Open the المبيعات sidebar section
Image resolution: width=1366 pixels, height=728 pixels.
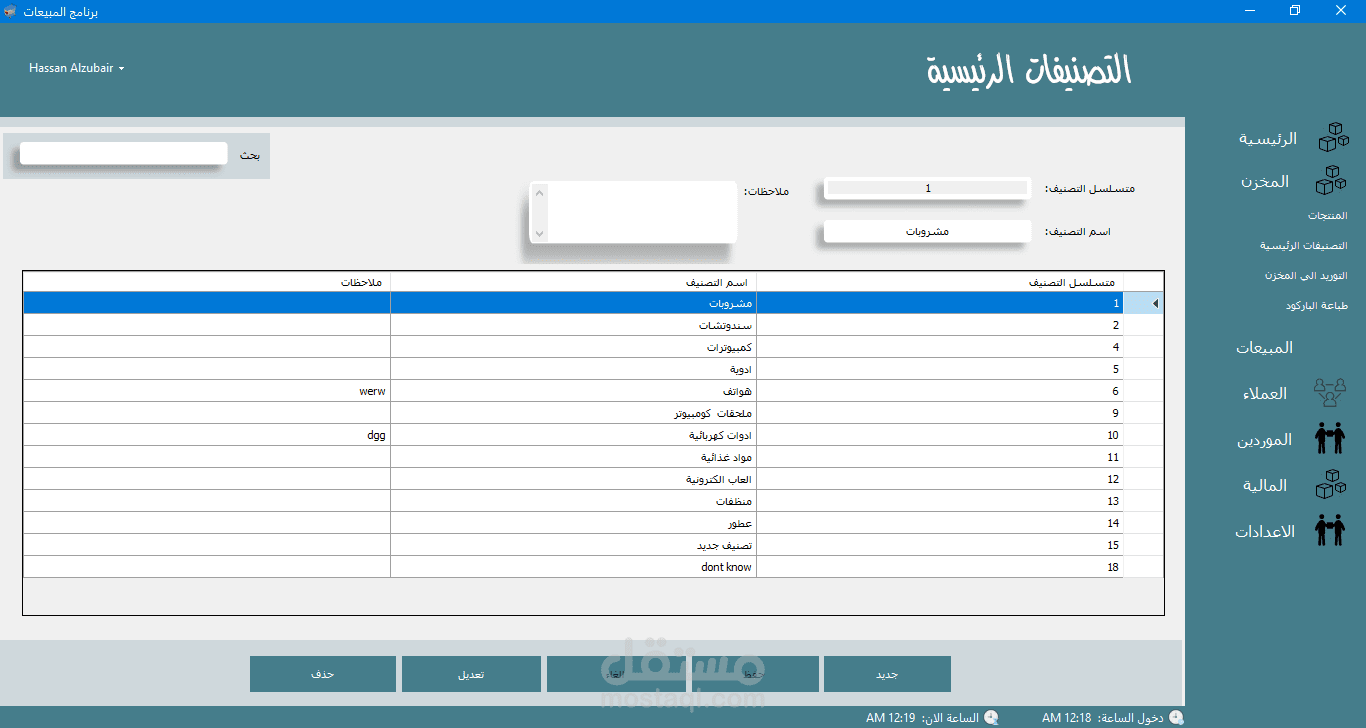coord(1264,347)
